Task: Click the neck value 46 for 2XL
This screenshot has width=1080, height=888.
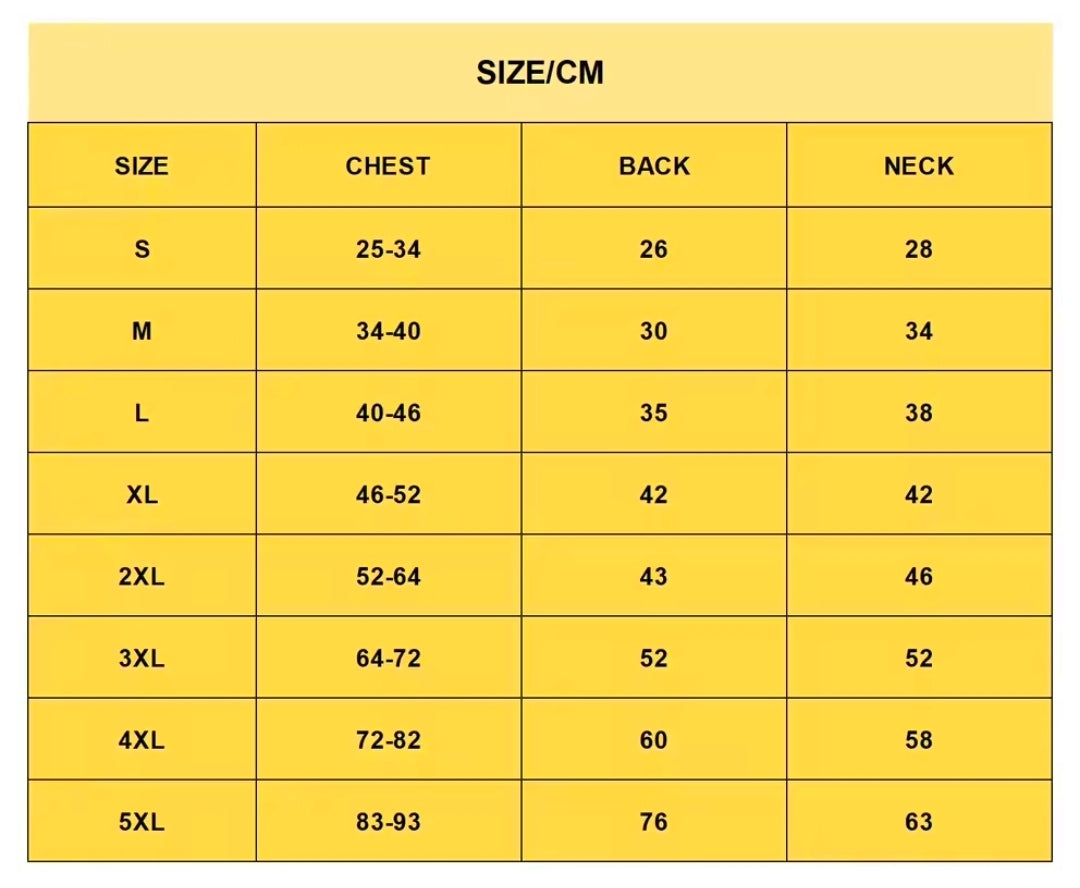Action: point(919,577)
